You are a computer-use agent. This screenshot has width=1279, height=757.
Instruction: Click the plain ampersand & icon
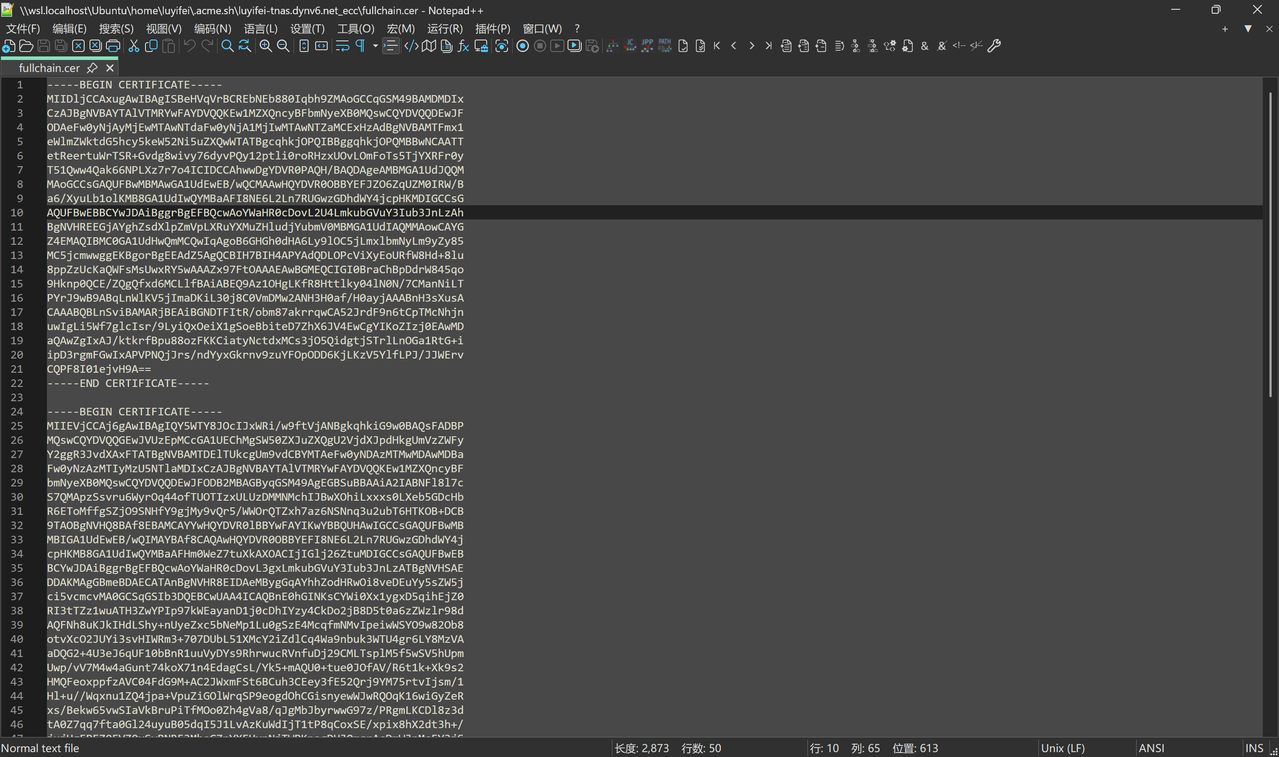pyautogui.click(x=924, y=46)
